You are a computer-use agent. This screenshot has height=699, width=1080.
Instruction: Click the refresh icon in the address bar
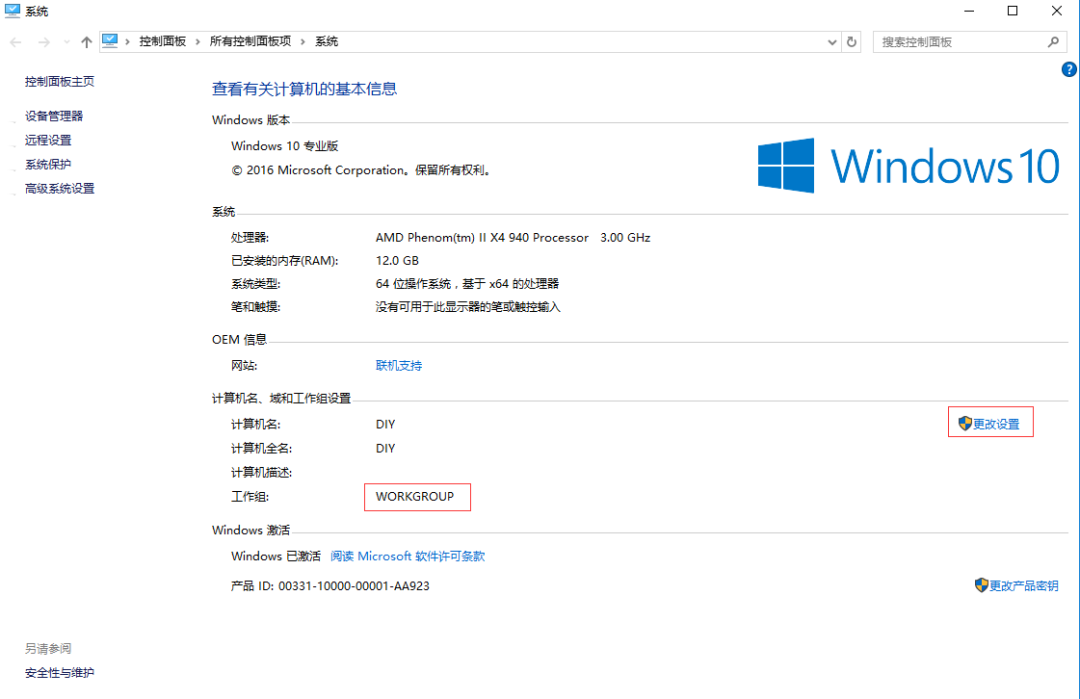pos(851,41)
